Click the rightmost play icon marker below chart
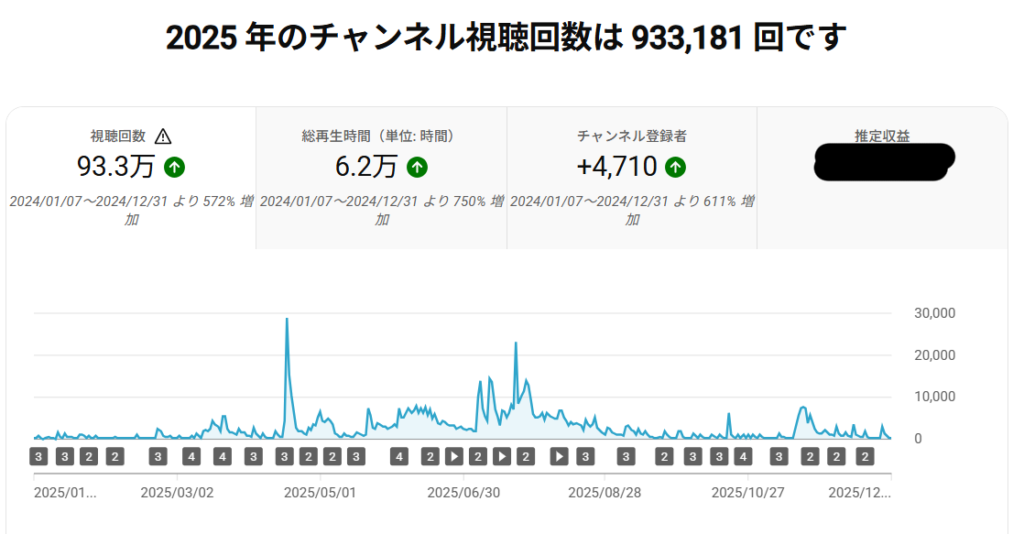 coord(560,457)
